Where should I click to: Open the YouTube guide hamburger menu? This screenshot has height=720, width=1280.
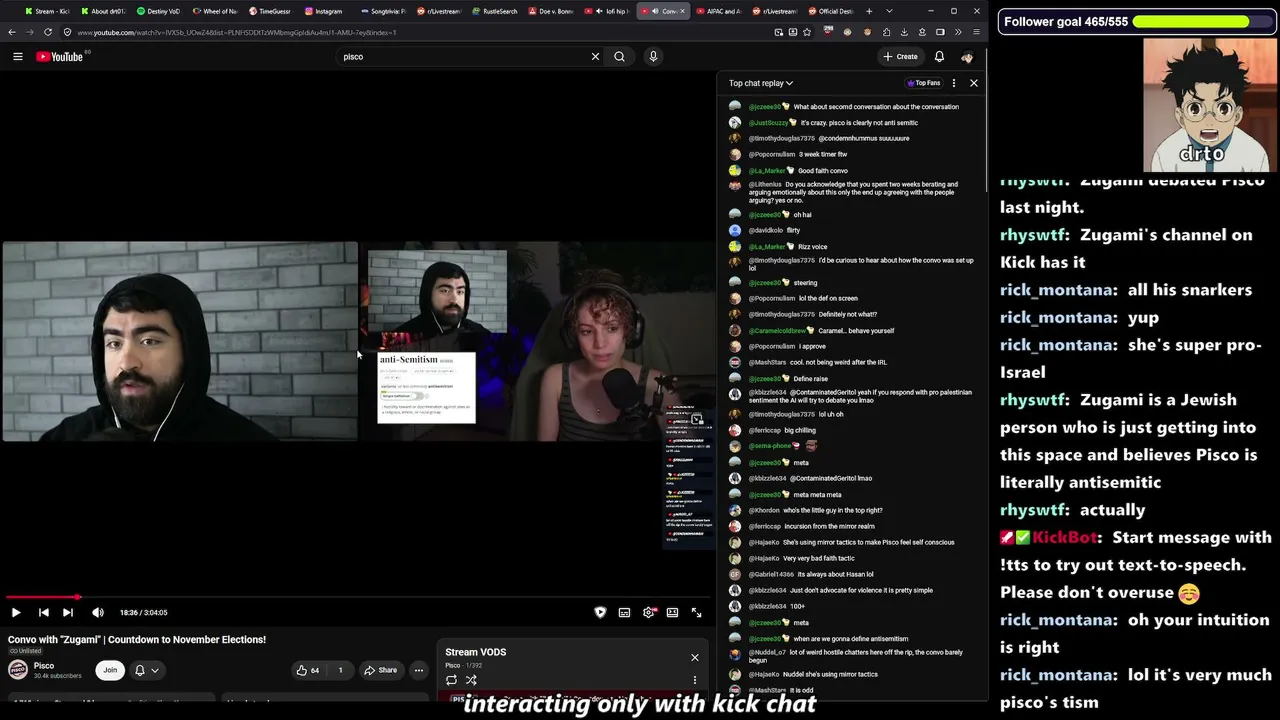[x=18, y=57]
